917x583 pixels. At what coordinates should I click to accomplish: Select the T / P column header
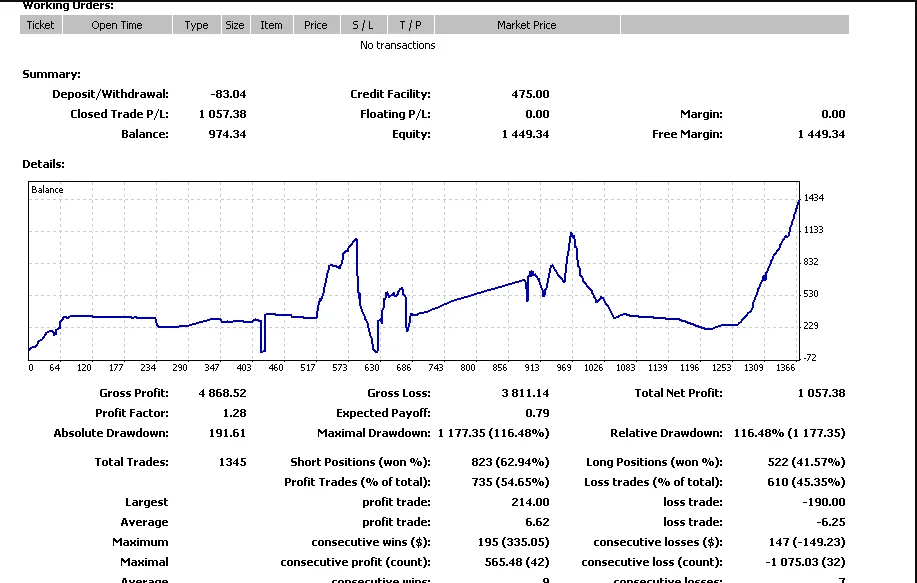coord(410,25)
